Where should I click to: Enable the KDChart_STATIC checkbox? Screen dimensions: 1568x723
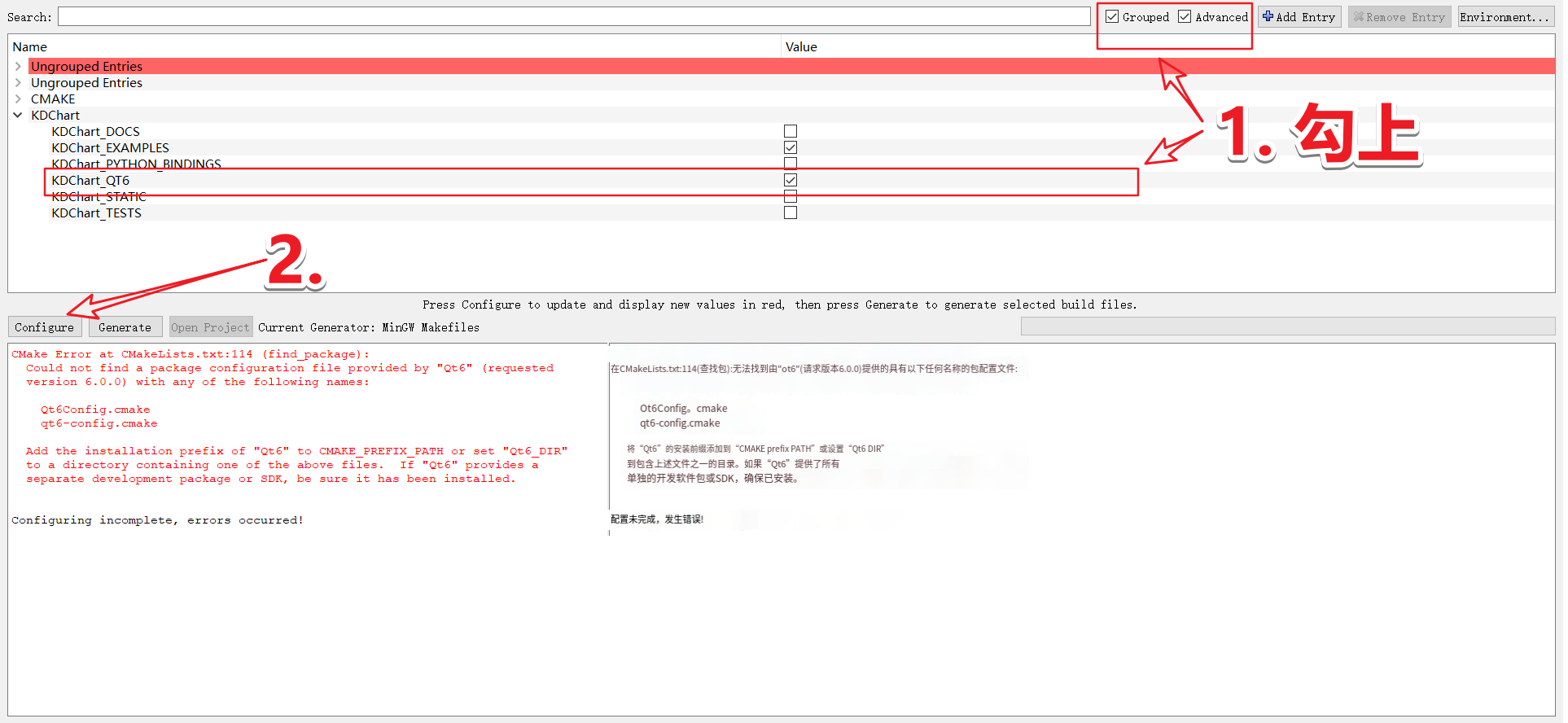(x=791, y=196)
